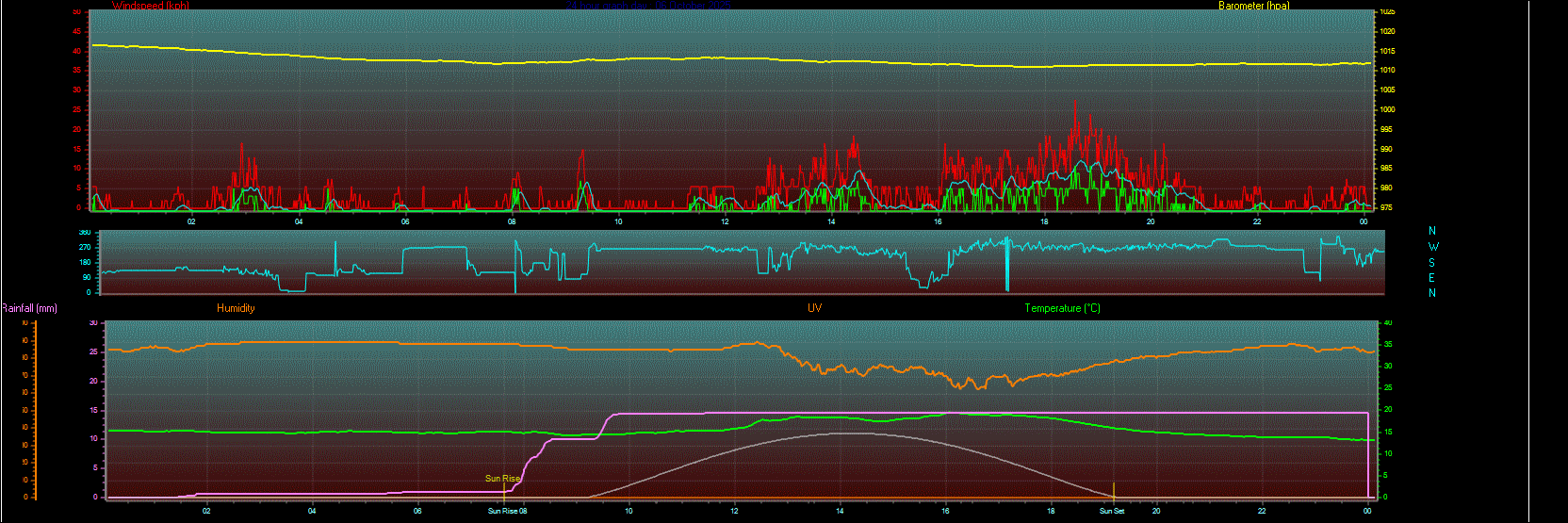The height and width of the screenshot is (523, 1568).
Task: Click the Sun Rise marker on graph
Action: click(502, 479)
